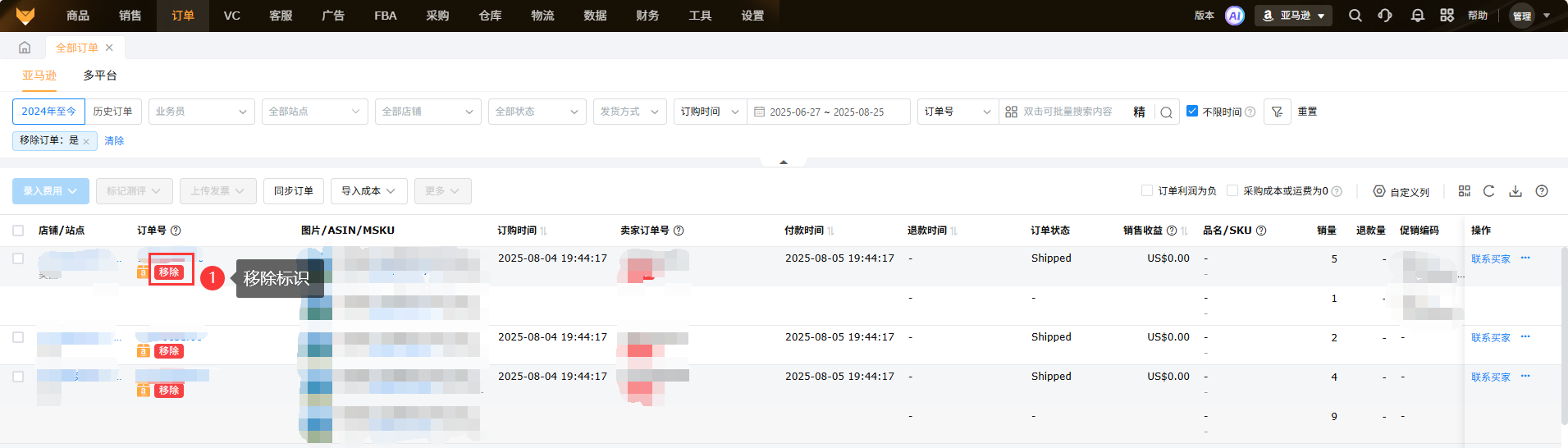The image size is (1568, 448).
Task: Click help icon next to 卖家订单号 header
Action: coord(679,231)
